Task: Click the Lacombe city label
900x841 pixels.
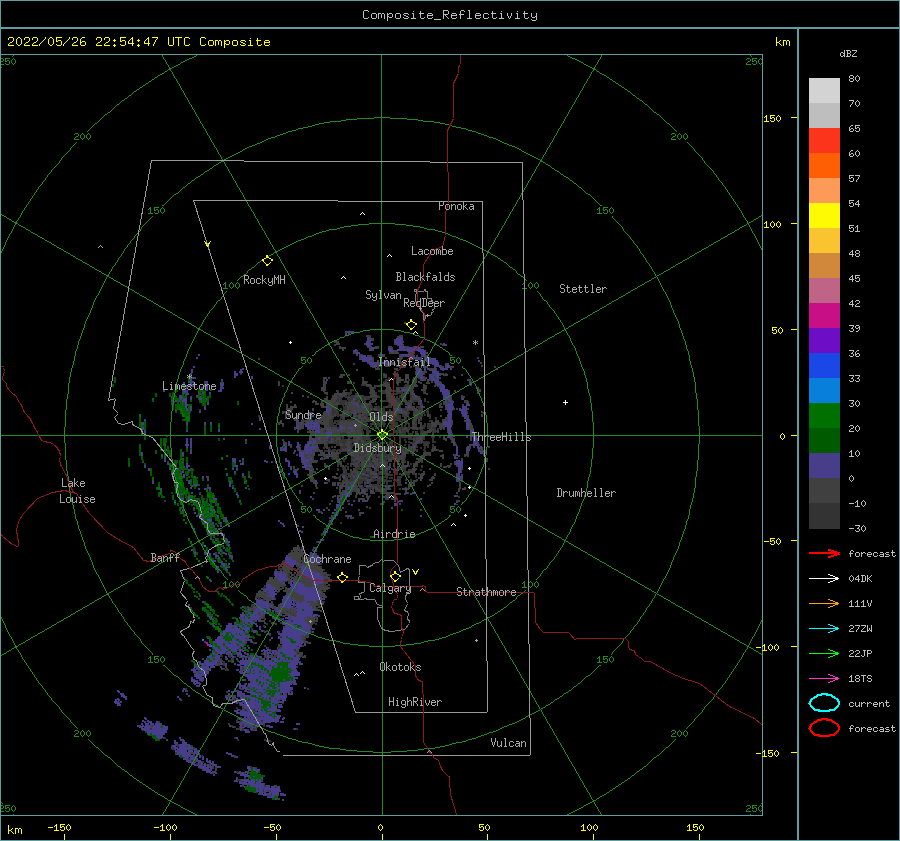Action: 432,251
